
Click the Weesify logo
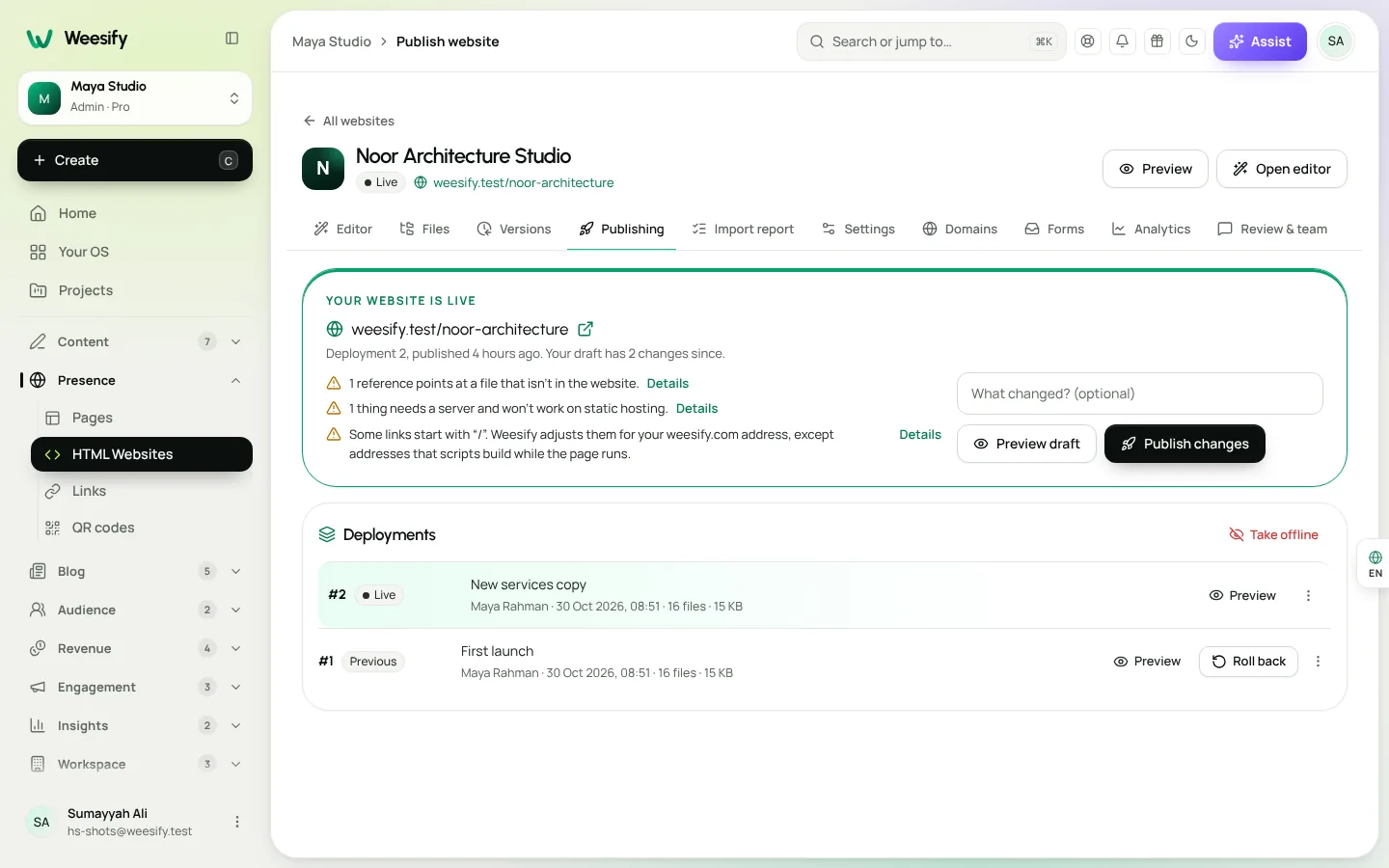[77, 39]
